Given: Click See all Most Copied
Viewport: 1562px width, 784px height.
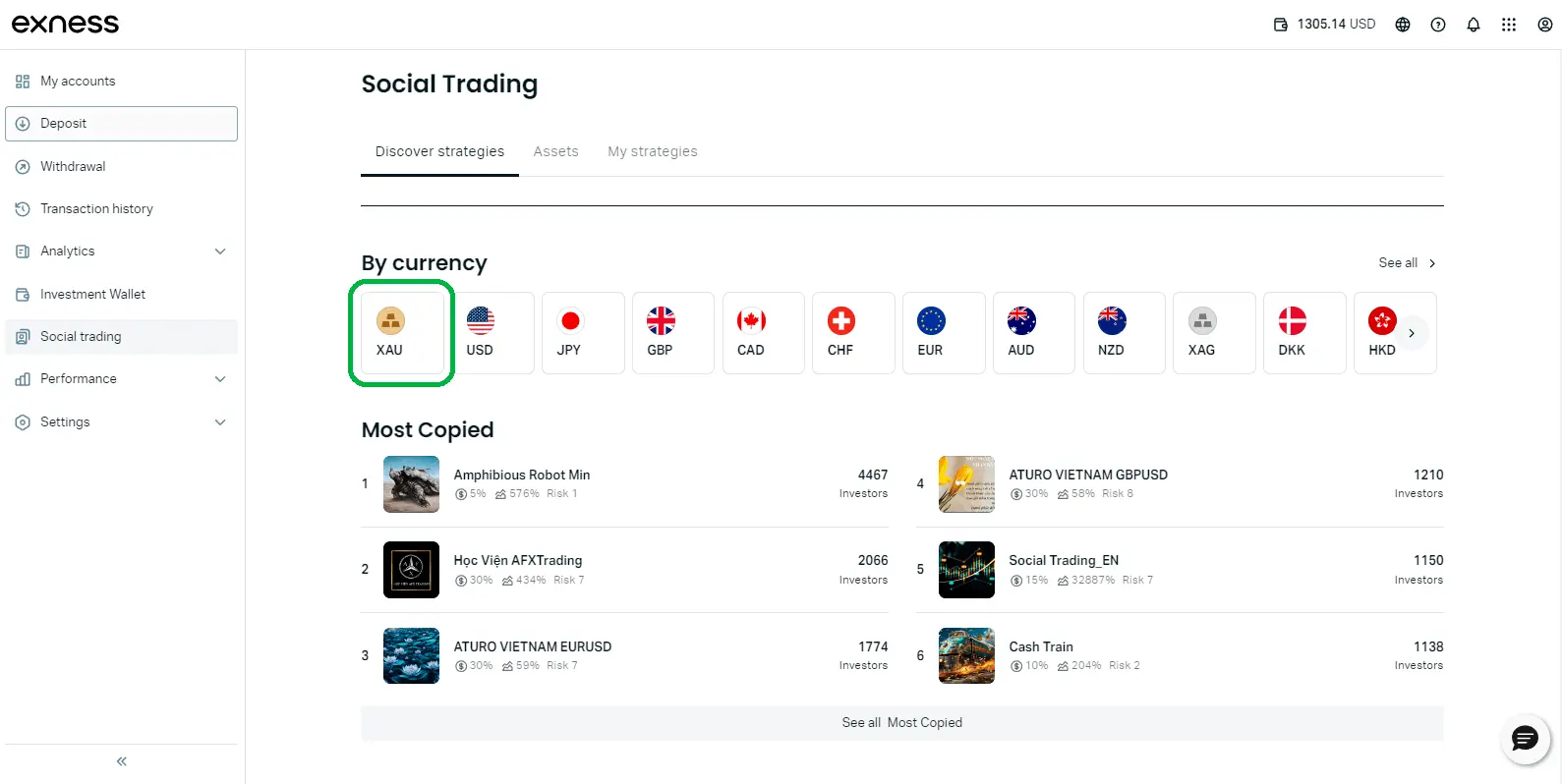Looking at the screenshot, I should click(901, 723).
